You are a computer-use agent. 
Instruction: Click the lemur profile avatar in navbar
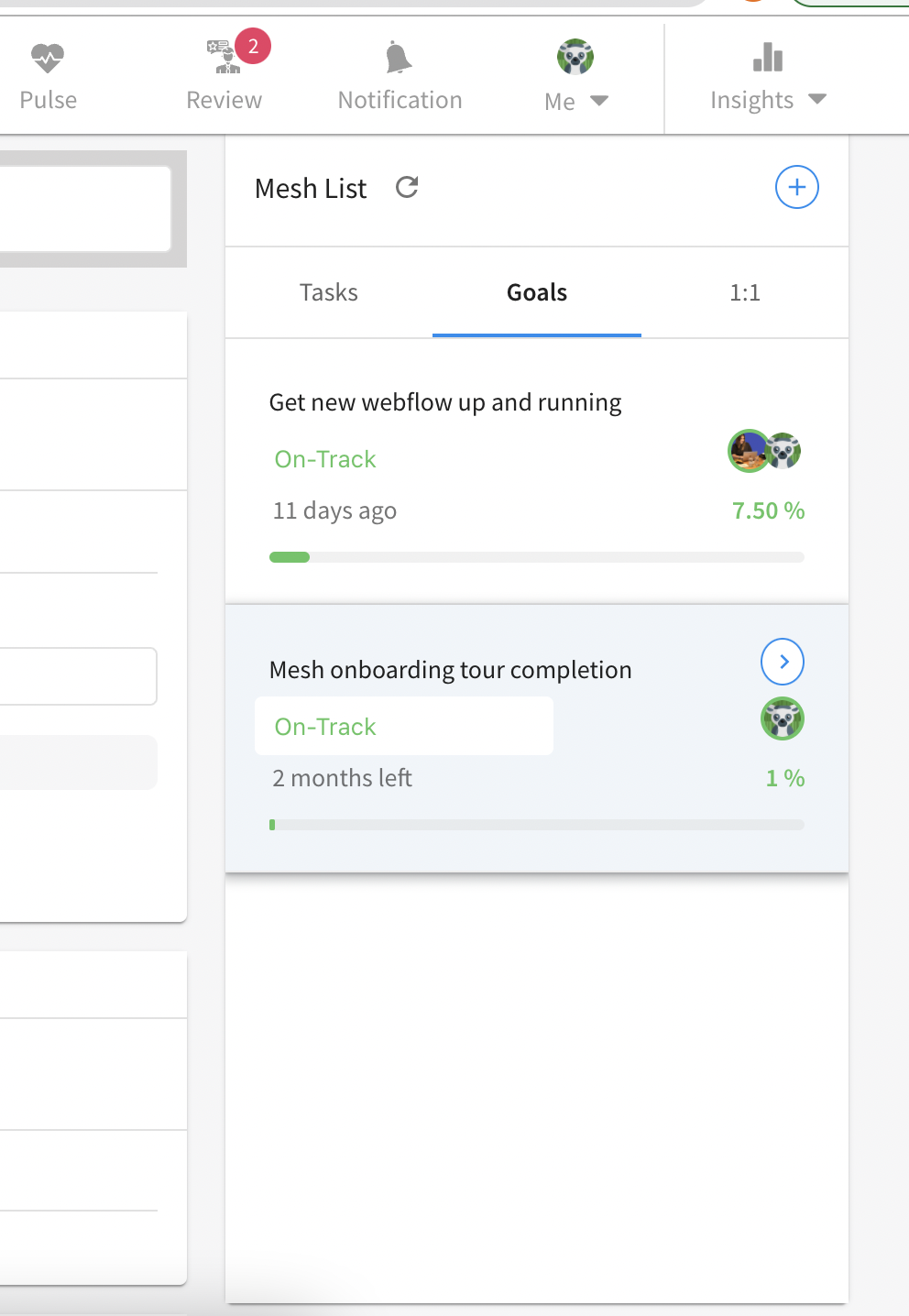tap(575, 58)
